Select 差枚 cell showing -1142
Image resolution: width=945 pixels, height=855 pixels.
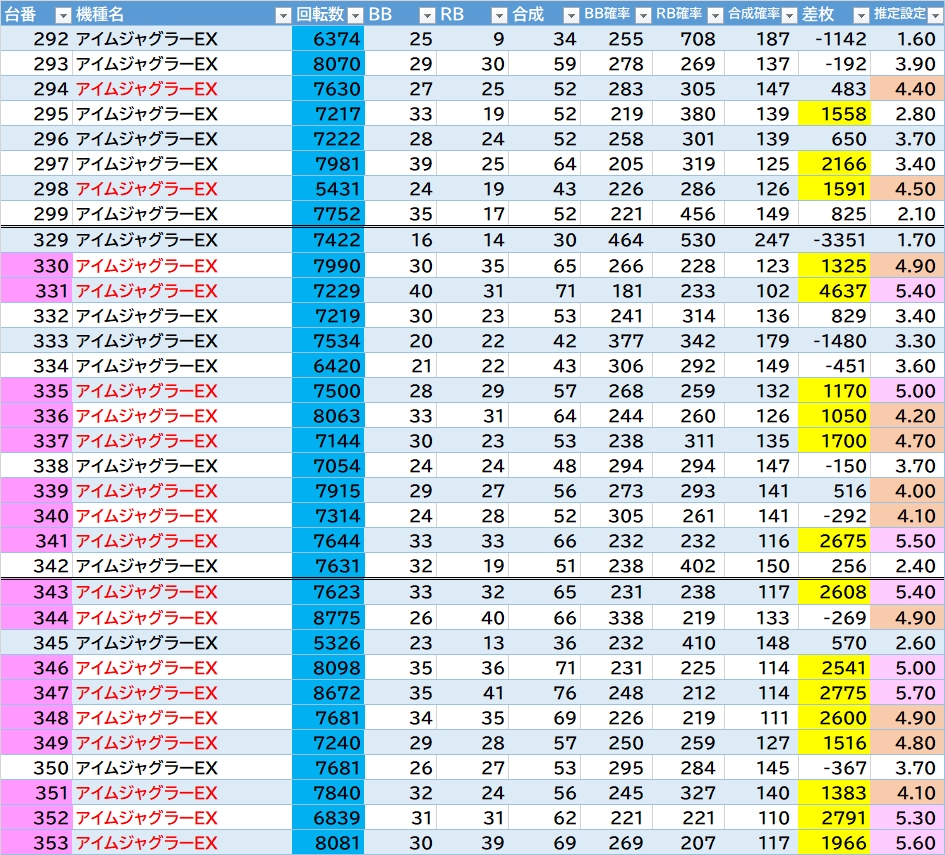tap(835, 39)
